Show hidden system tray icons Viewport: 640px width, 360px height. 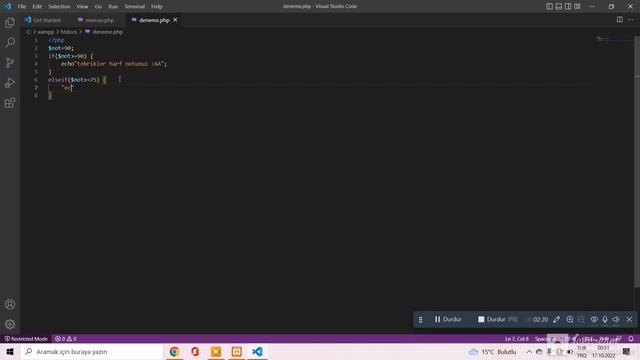tap(529, 351)
